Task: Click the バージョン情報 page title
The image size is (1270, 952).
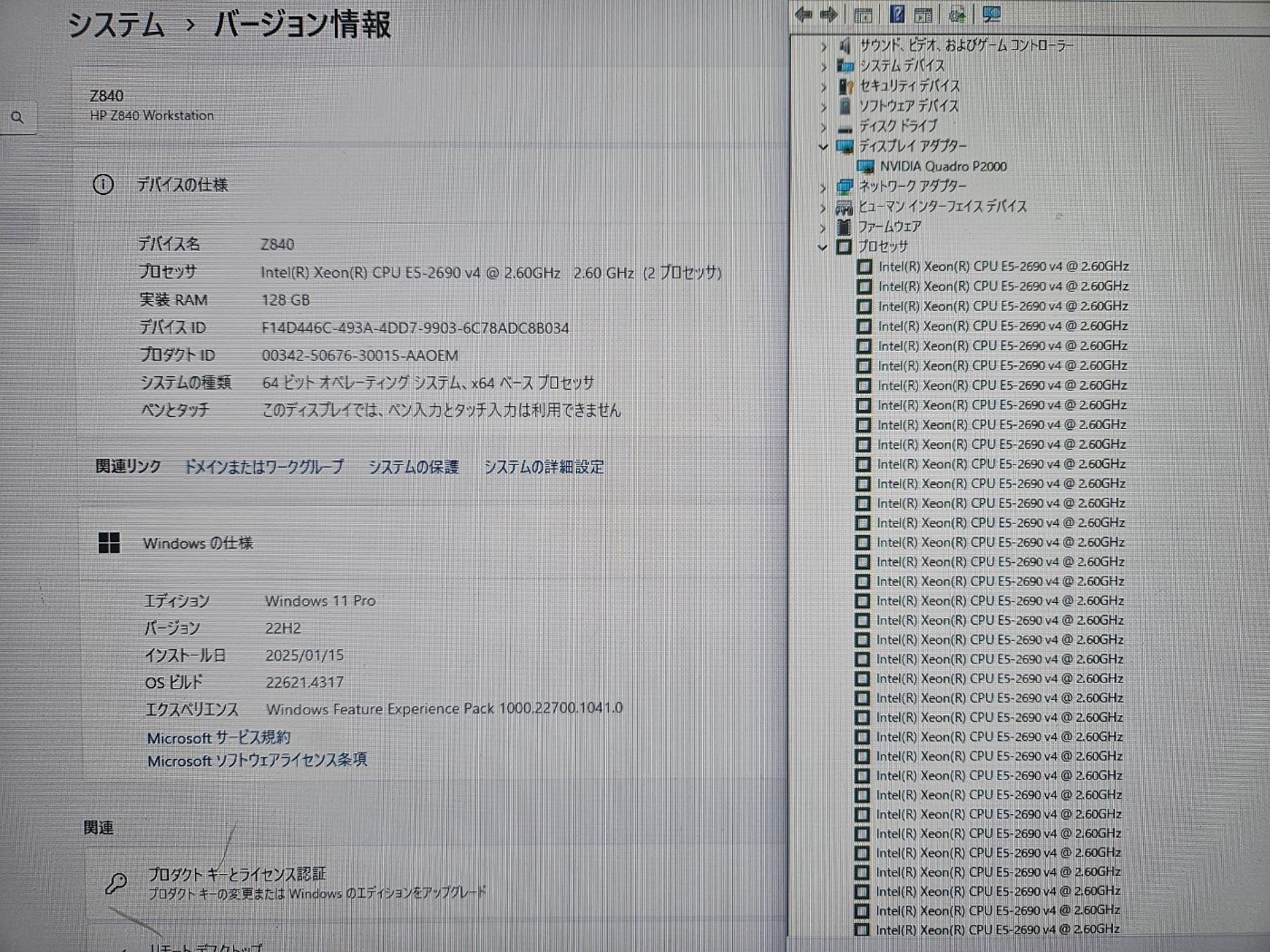Action: click(302, 24)
